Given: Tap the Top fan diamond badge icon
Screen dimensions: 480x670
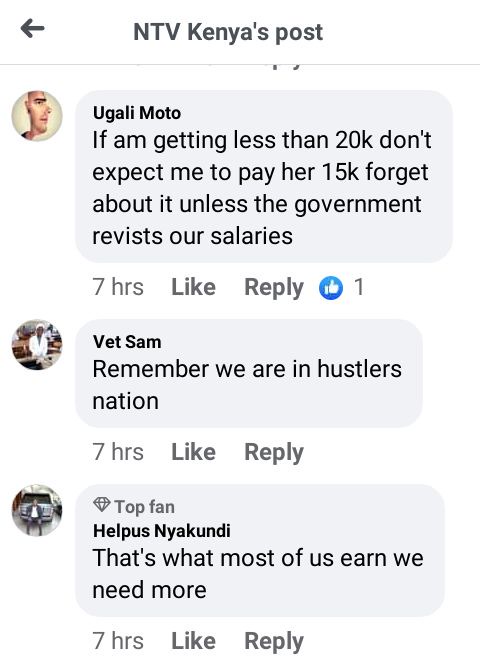Looking at the screenshot, I should [x=102, y=505].
